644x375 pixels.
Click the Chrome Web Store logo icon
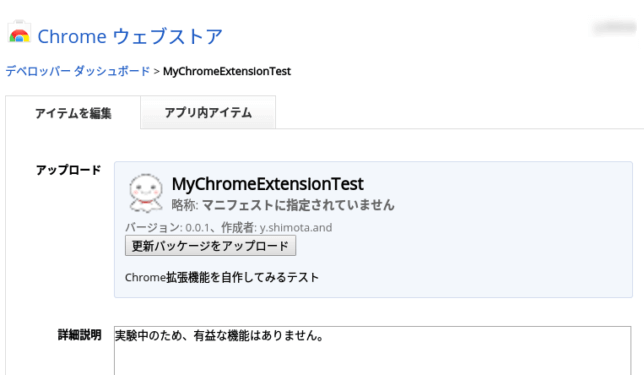coord(19,32)
